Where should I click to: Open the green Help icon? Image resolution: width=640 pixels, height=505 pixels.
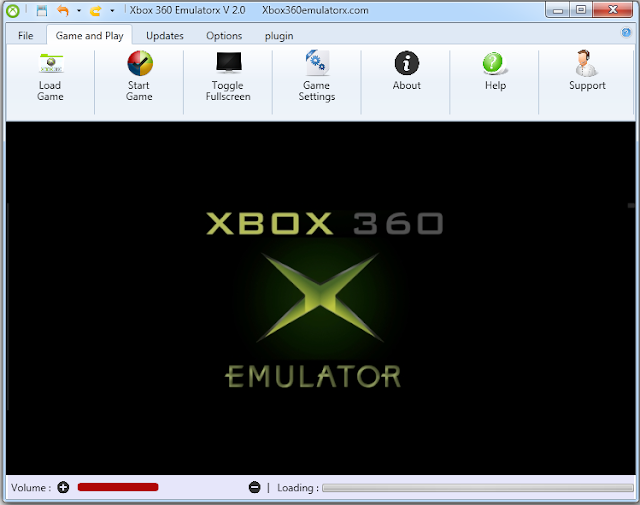(x=494, y=64)
